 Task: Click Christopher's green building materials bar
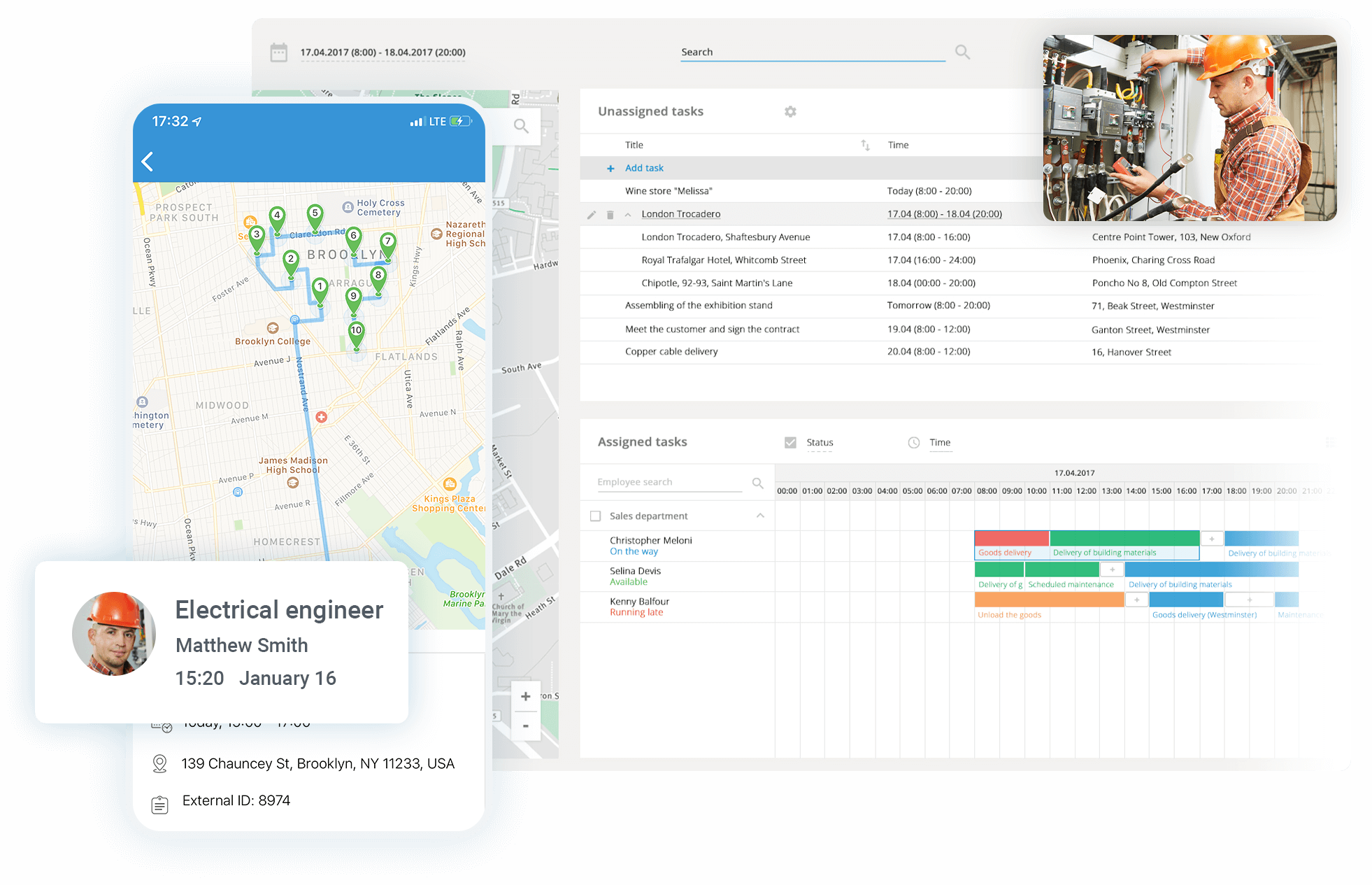[x=1124, y=538]
